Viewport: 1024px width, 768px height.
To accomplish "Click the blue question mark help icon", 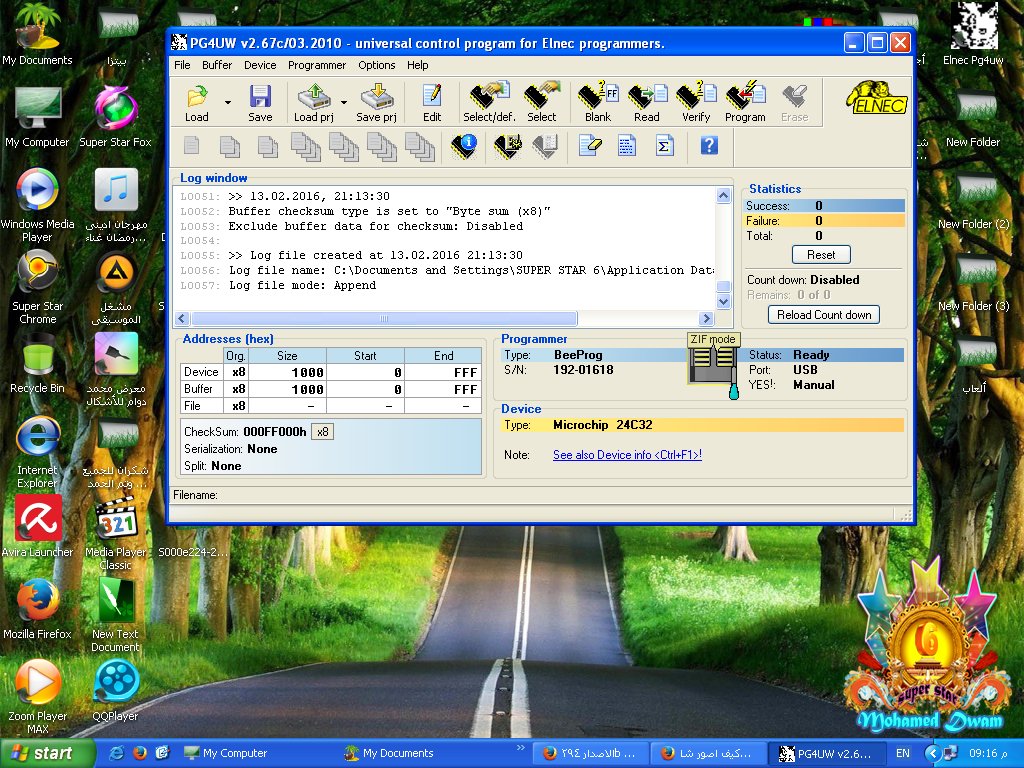I will pyautogui.click(x=709, y=145).
